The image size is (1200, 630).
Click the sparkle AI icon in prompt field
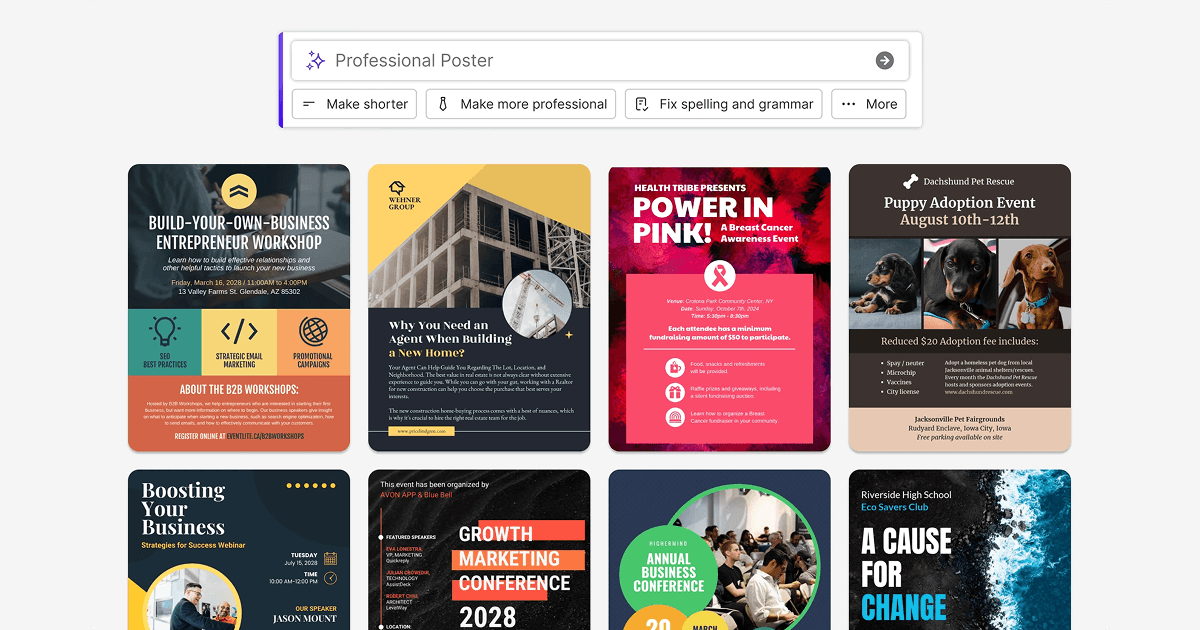pyautogui.click(x=315, y=61)
